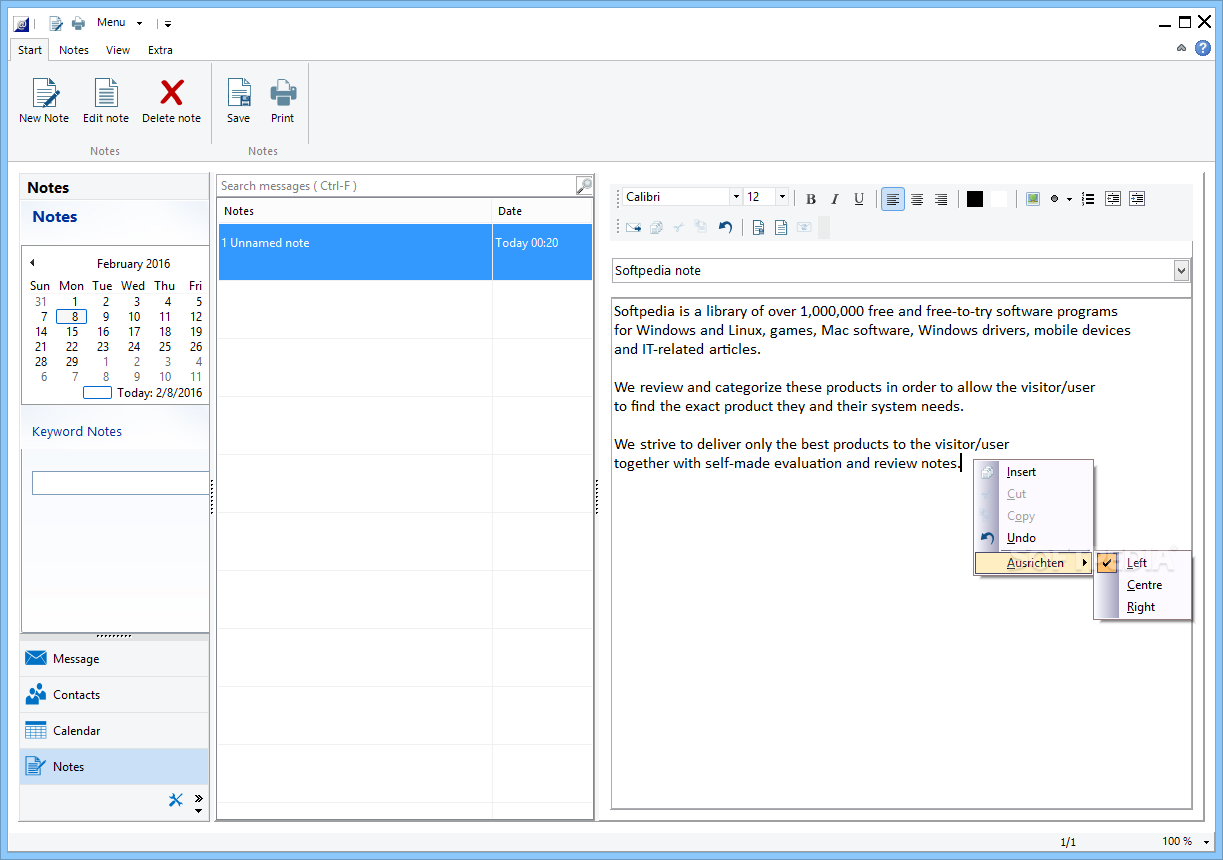Click the Edit note ribbon icon

pyautogui.click(x=106, y=93)
